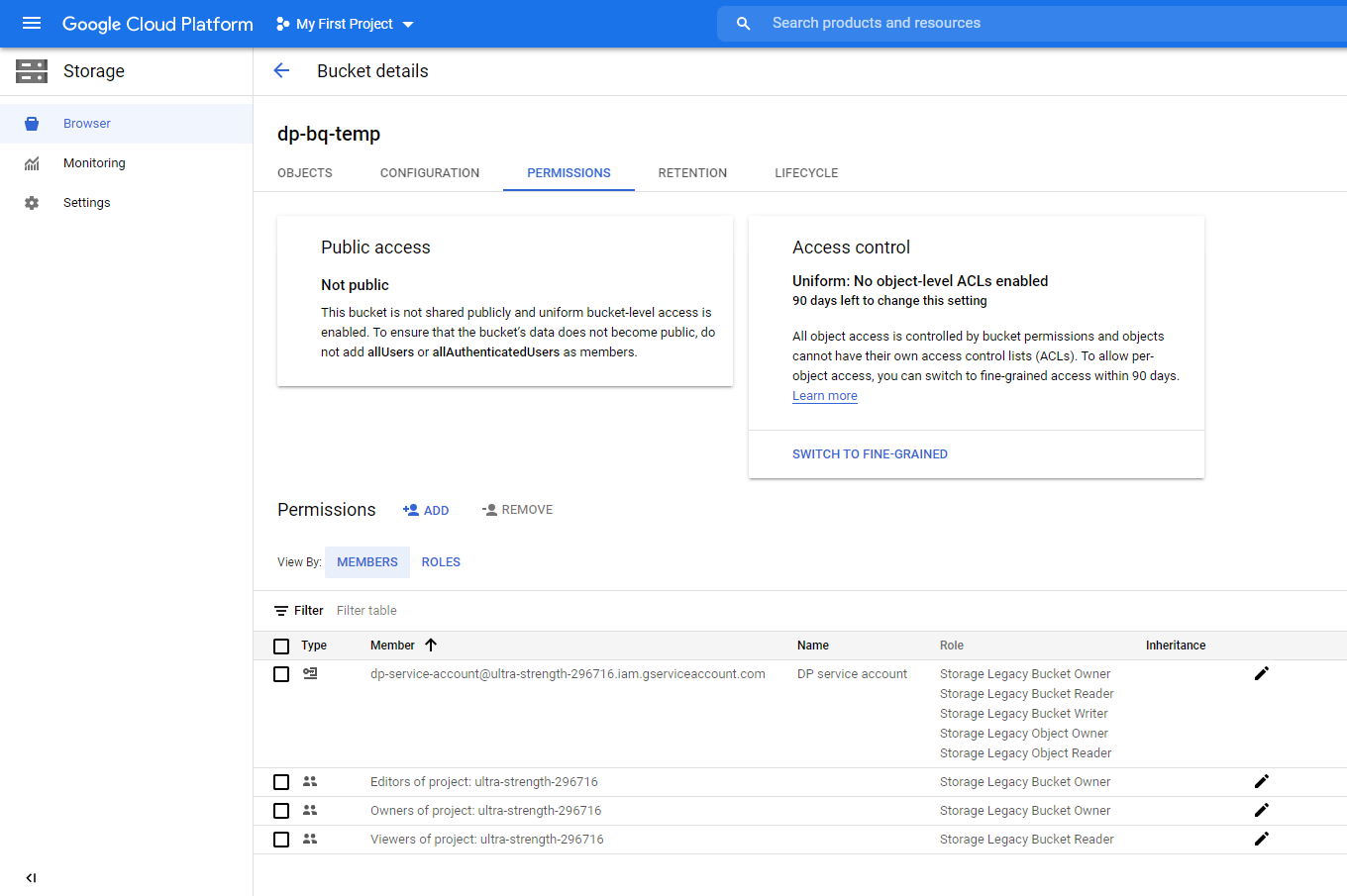The height and width of the screenshot is (896, 1347).
Task: Click Storage Legacy Object Owner role text
Action: click(x=1024, y=734)
